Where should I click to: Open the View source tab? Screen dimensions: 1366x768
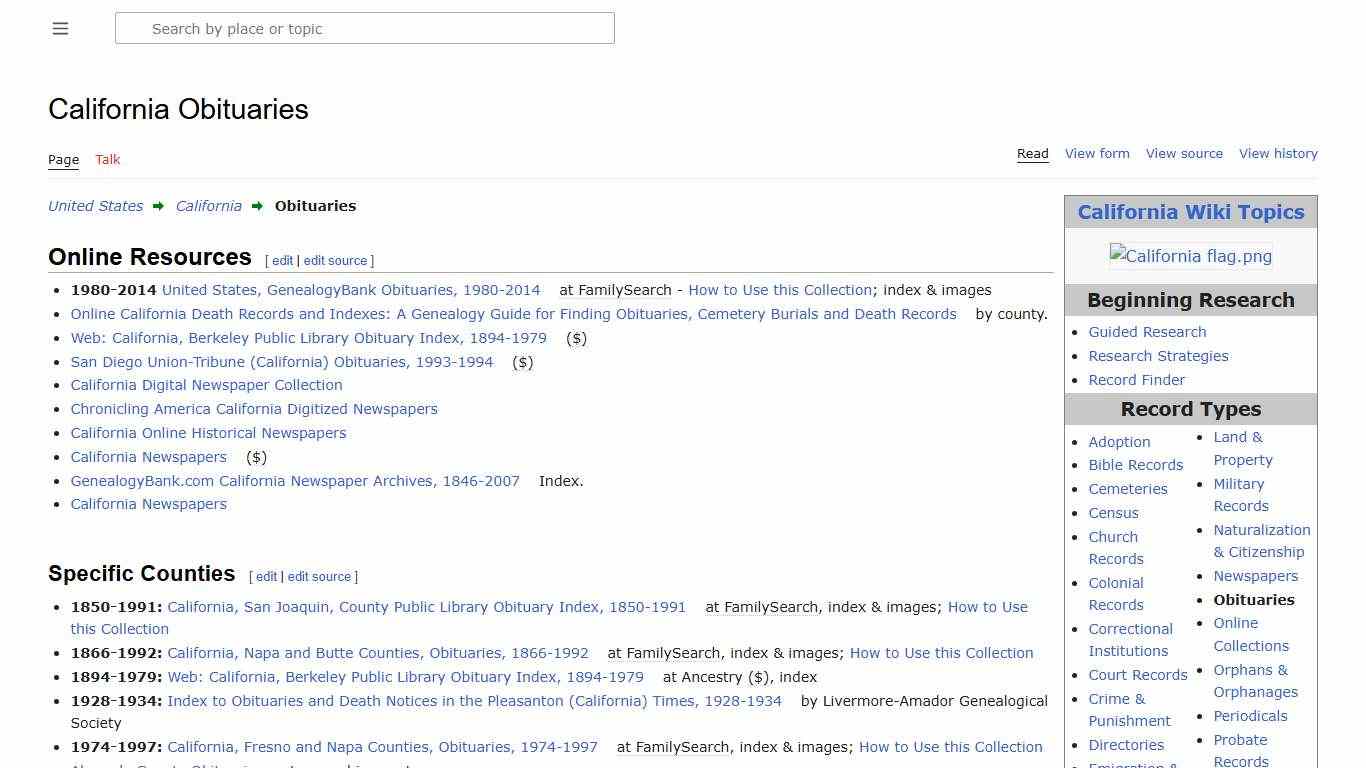[1184, 153]
